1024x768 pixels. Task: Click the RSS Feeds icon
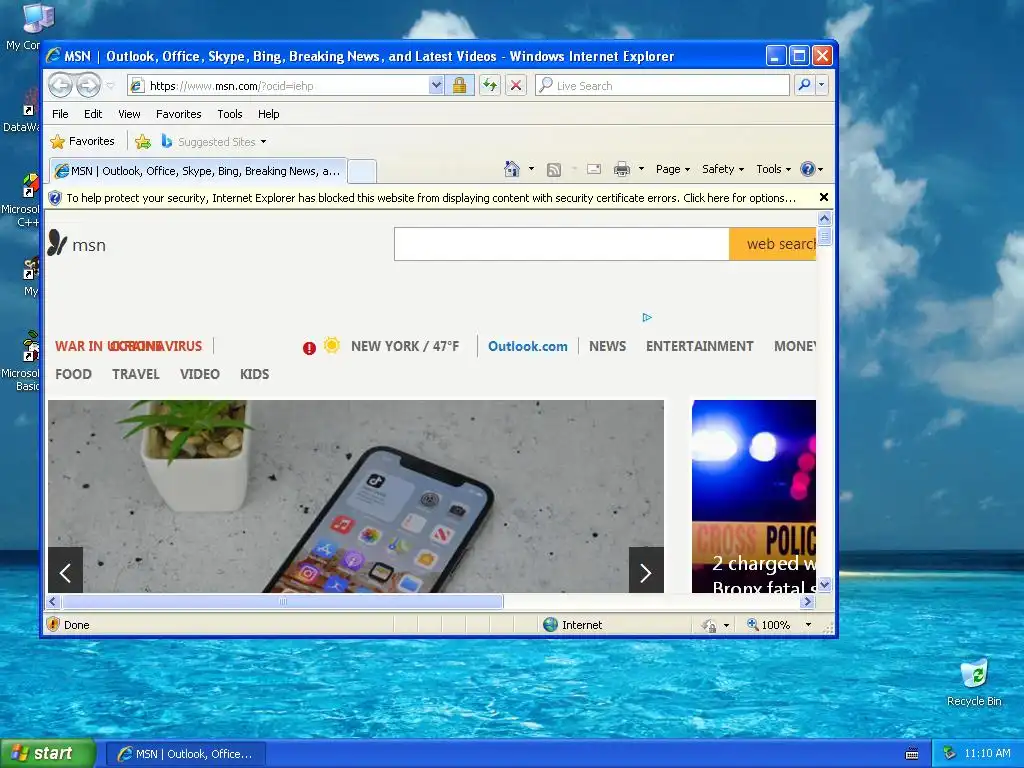pos(554,169)
